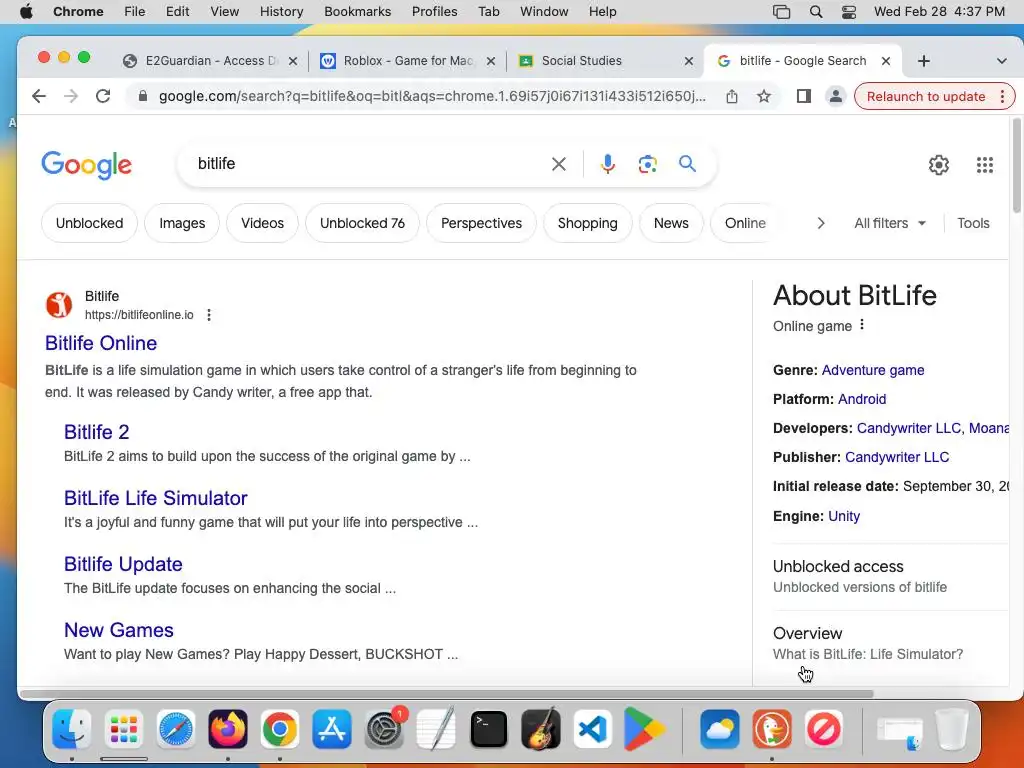Switch to E2Guardian - Access Denied tab
The height and width of the screenshot is (768, 1024).
click(x=211, y=61)
